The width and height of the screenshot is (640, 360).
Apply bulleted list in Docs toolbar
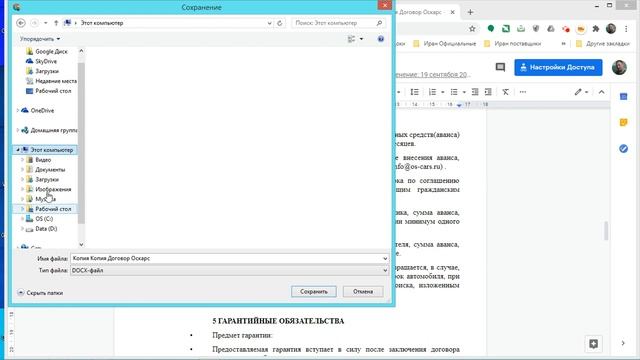(x=454, y=92)
